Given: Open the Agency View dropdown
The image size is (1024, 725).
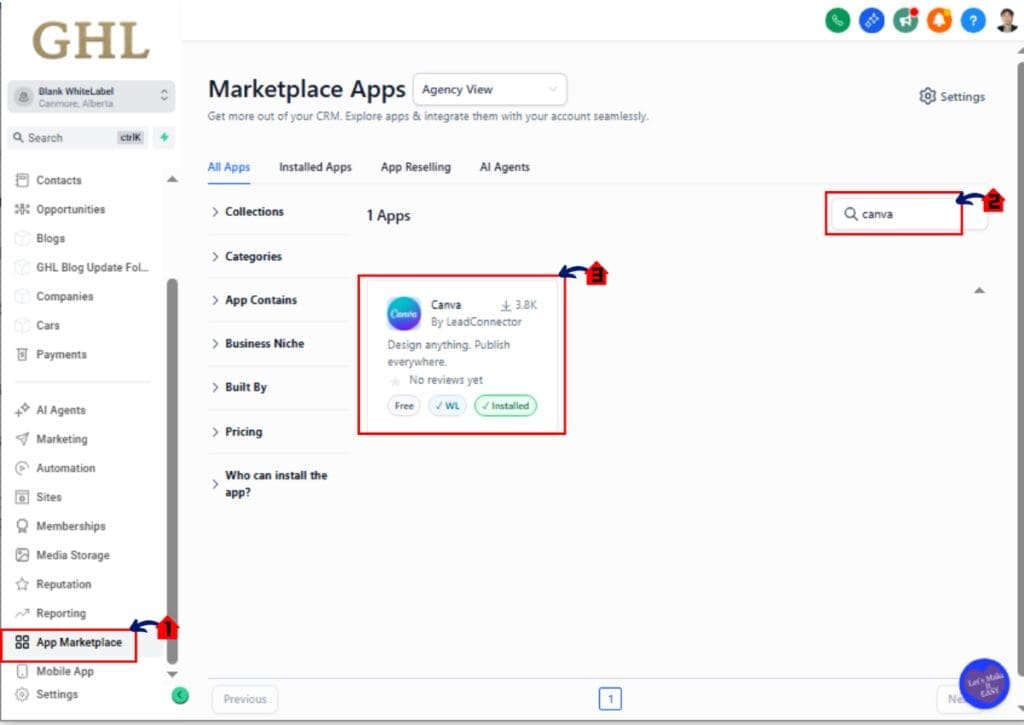Looking at the screenshot, I should pos(489,89).
